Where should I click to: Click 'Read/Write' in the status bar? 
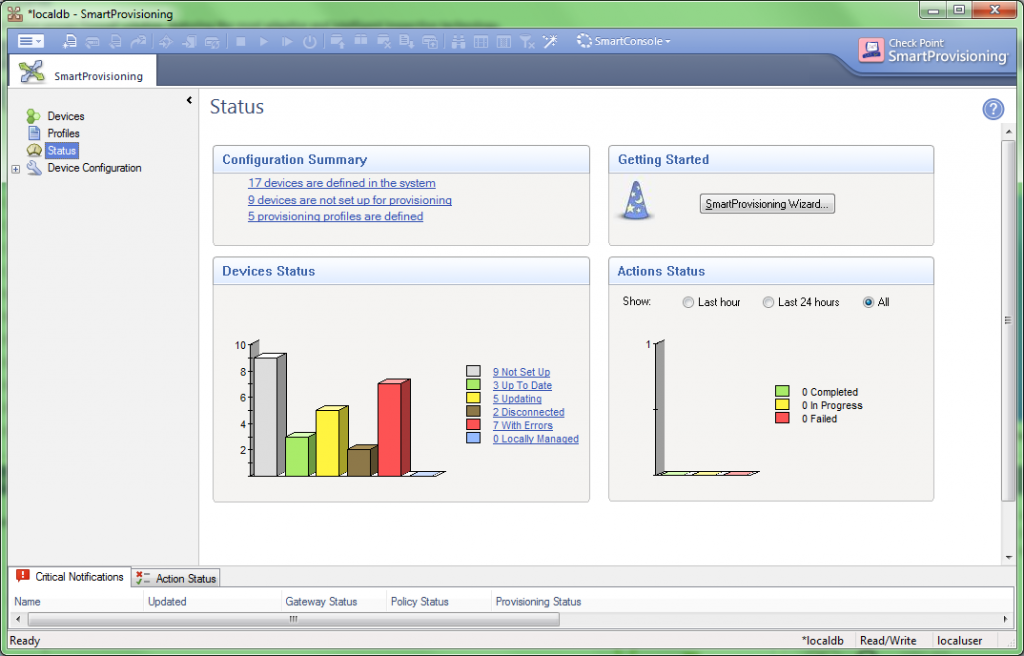tap(888, 641)
